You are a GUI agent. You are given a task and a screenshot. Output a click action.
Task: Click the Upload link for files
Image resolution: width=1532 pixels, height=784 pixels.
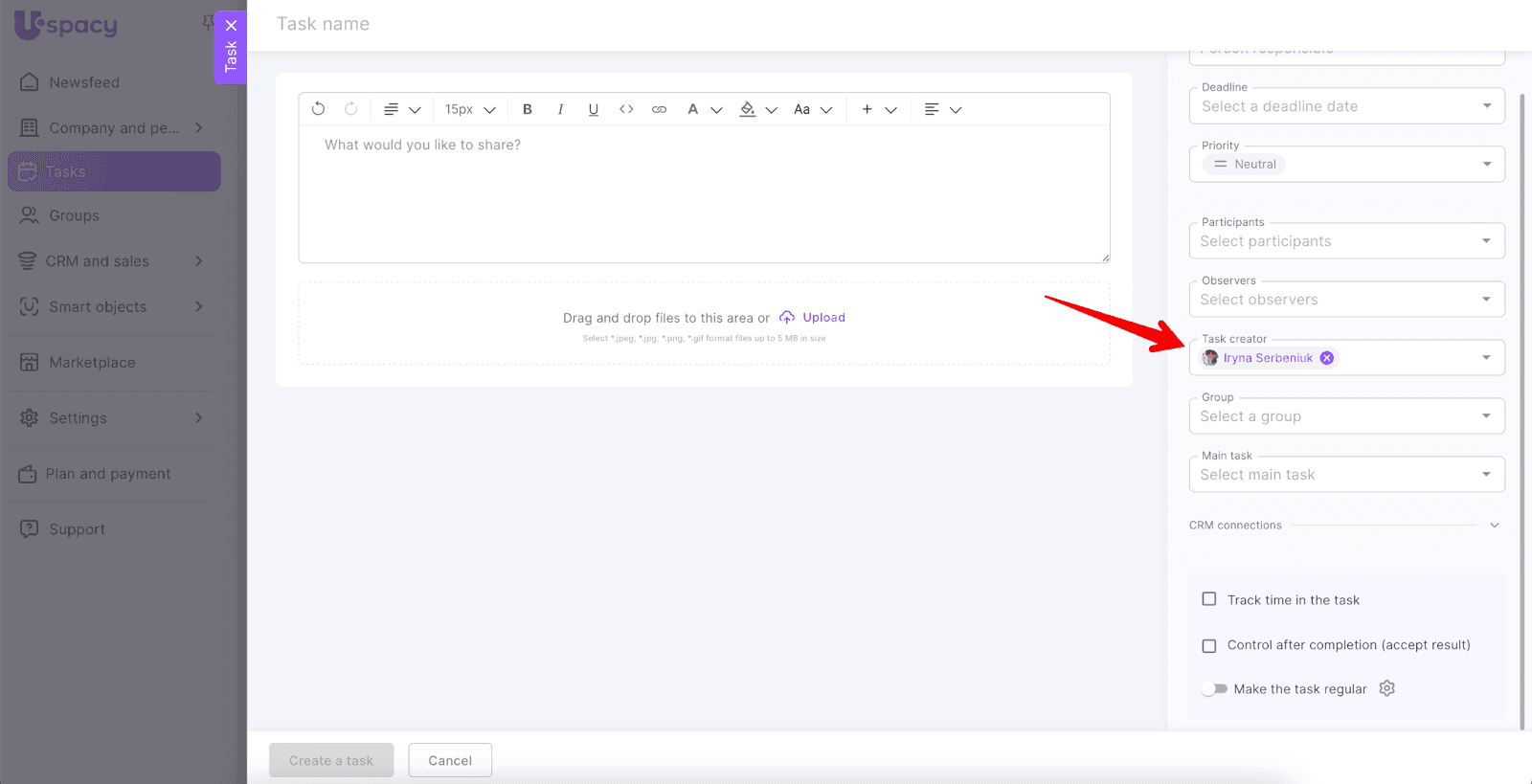click(822, 318)
